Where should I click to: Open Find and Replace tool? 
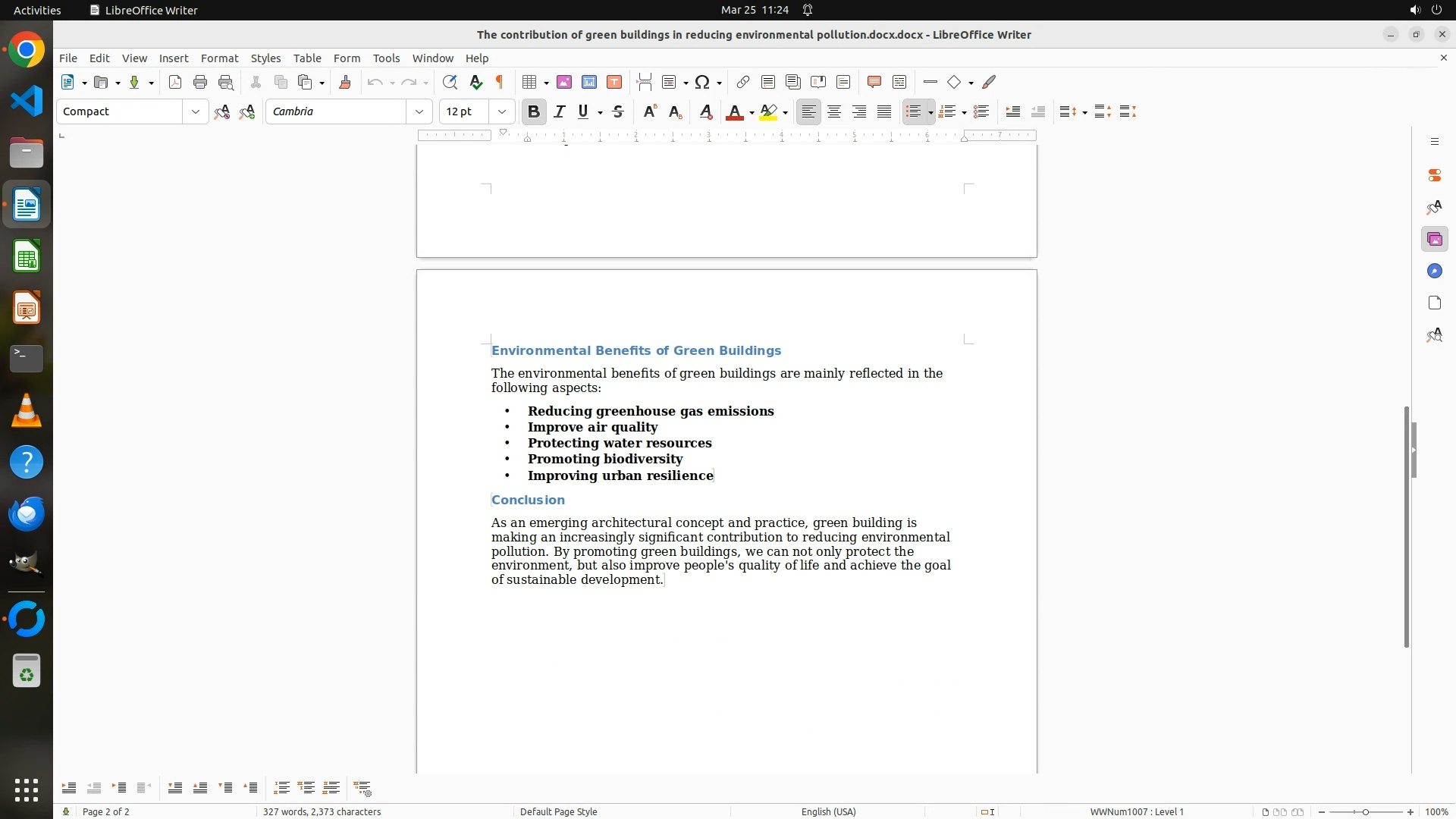tap(450, 83)
